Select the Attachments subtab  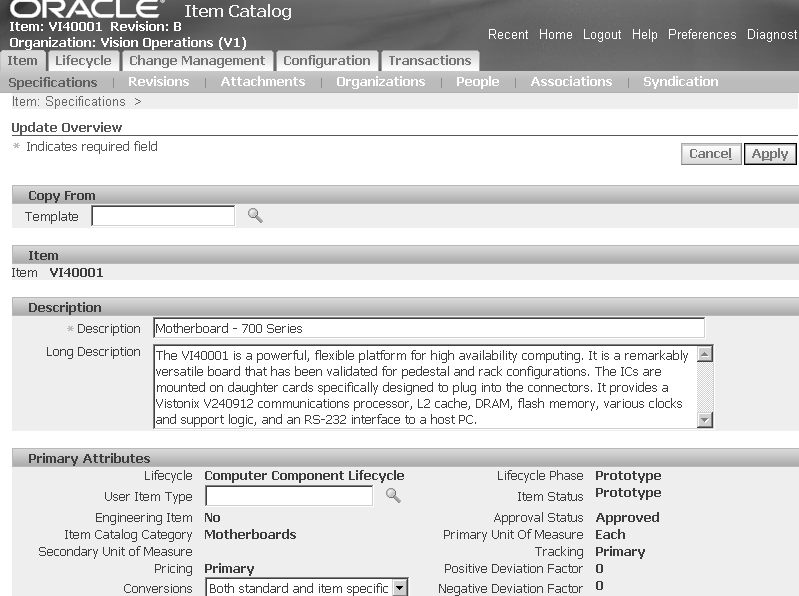point(263,82)
